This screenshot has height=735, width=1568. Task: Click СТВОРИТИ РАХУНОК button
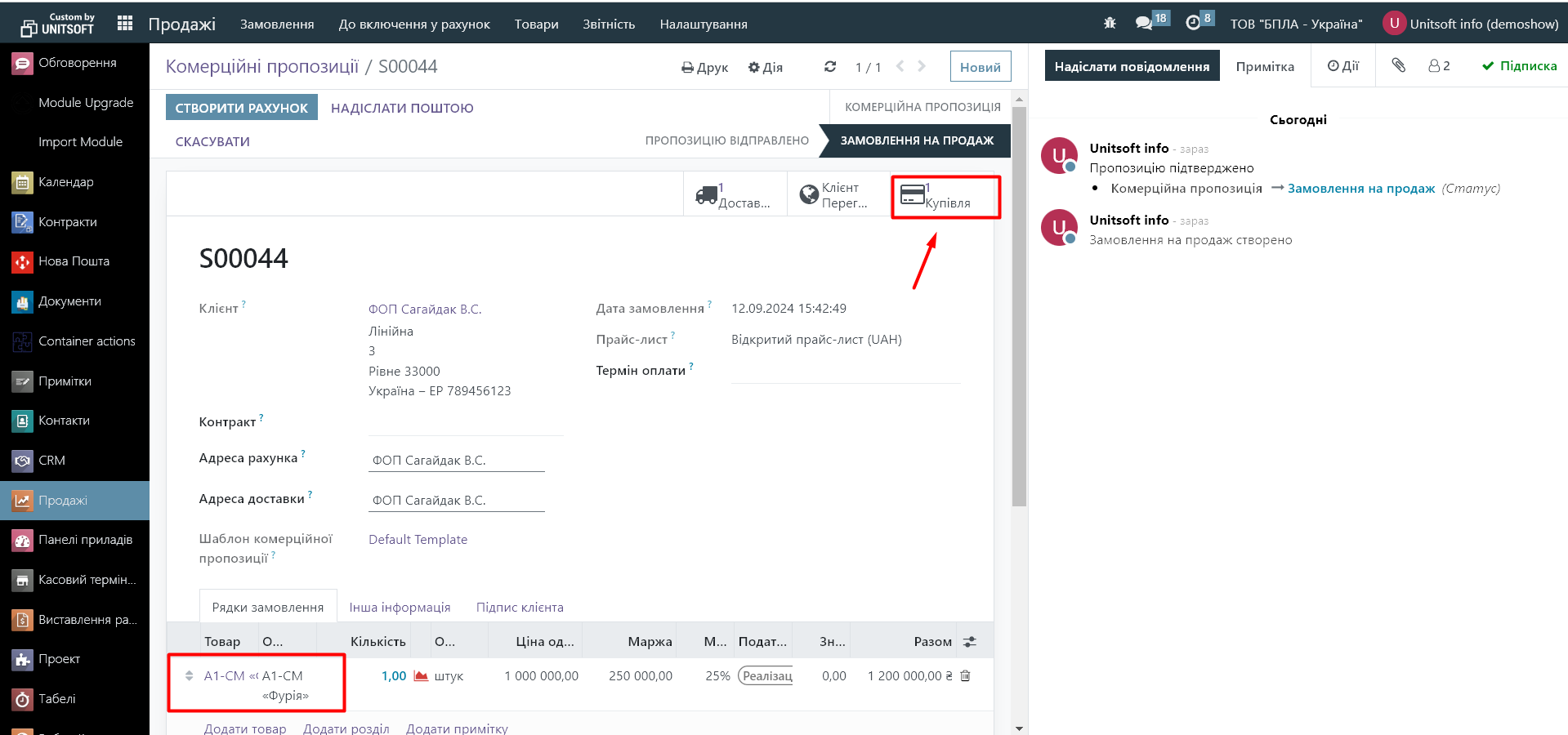coord(241,108)
